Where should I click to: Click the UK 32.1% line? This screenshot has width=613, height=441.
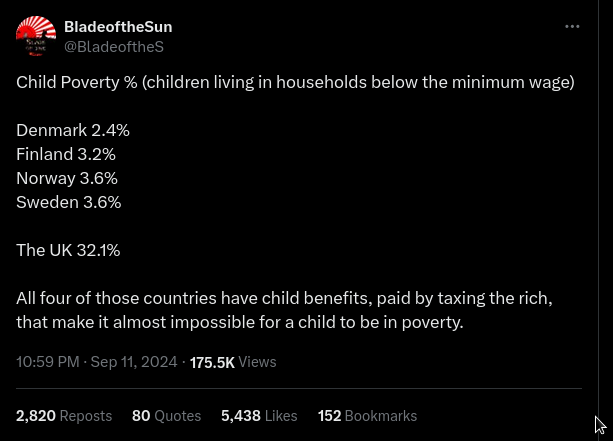[x=68, y=250]
